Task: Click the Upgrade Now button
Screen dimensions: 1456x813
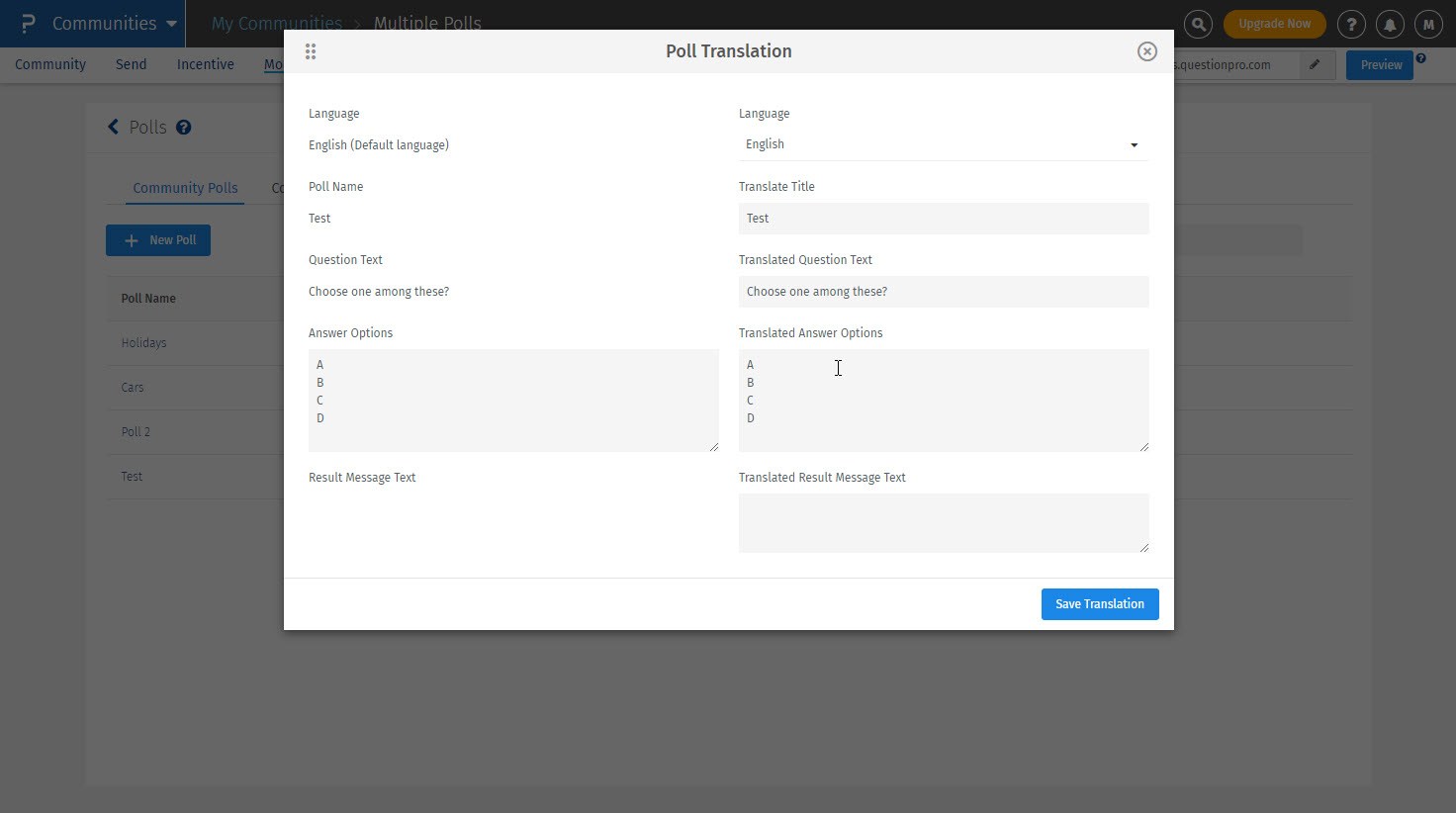Action: [1274, 24]
